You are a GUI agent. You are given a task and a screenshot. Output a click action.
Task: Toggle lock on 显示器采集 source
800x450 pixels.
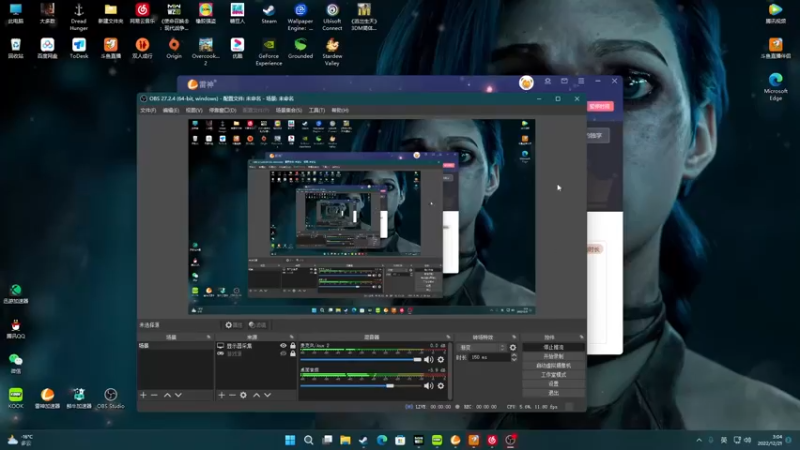pos(293,345)
